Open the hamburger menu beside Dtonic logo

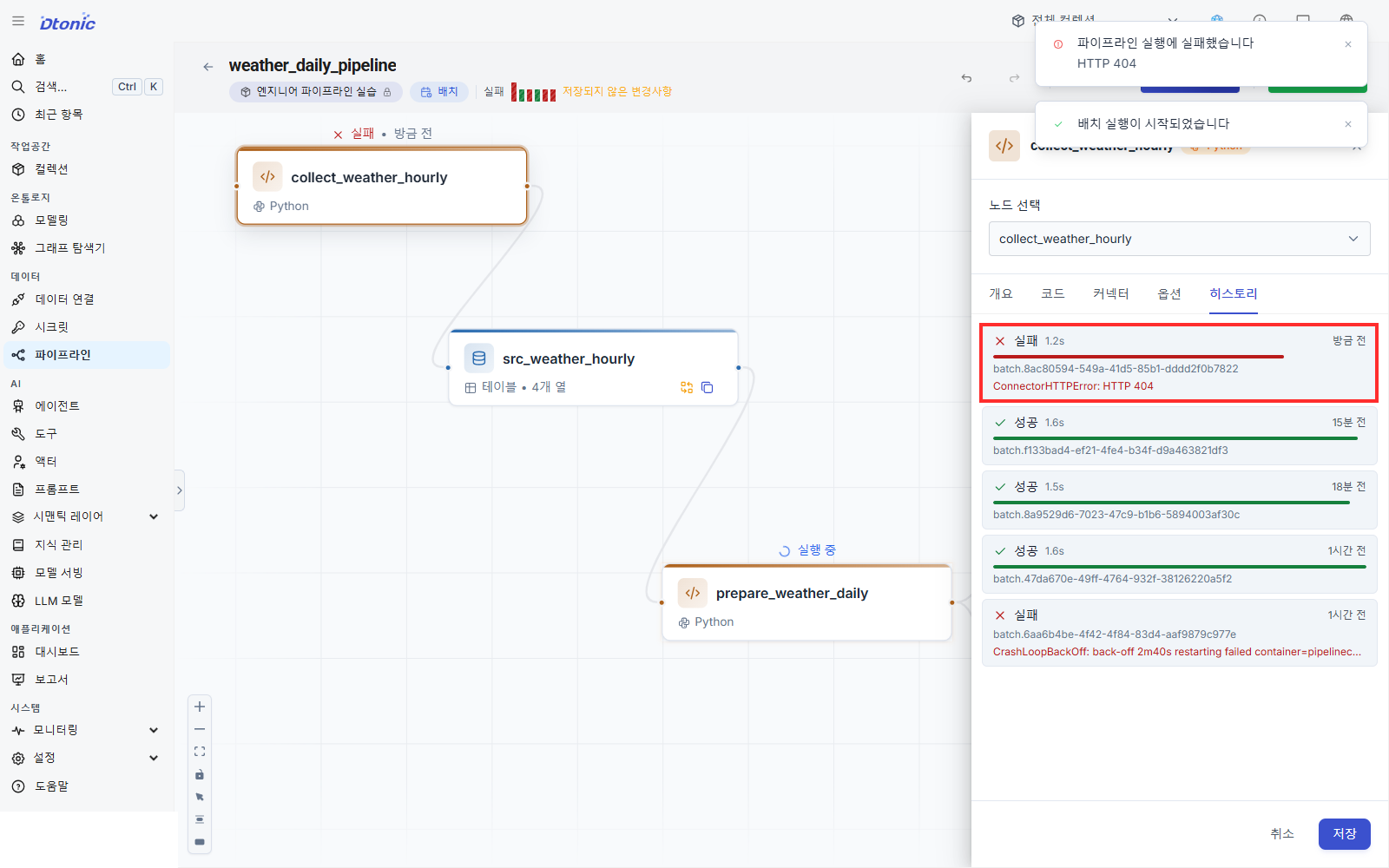click(18, 22)
